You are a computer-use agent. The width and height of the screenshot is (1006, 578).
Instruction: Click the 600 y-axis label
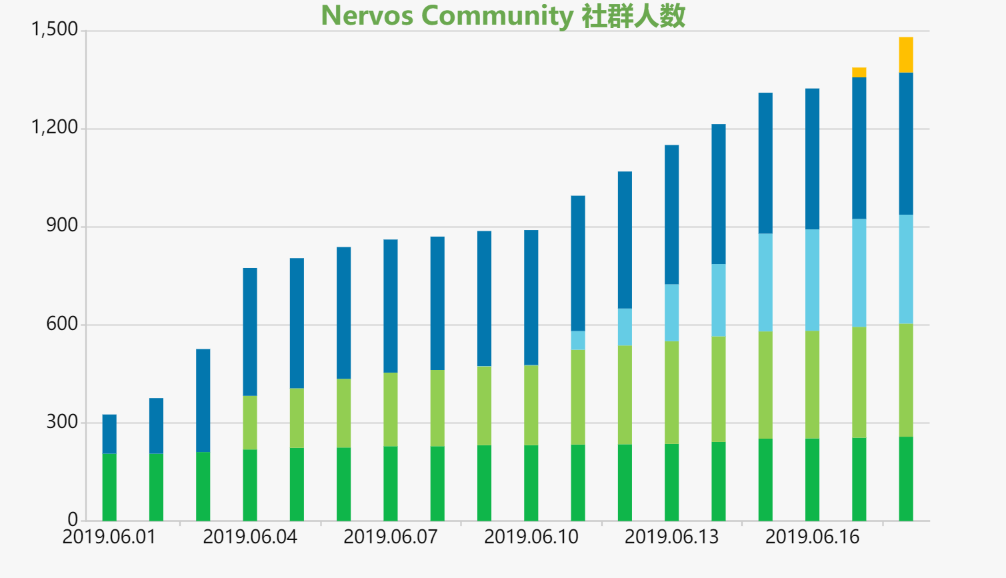[62, 324]
